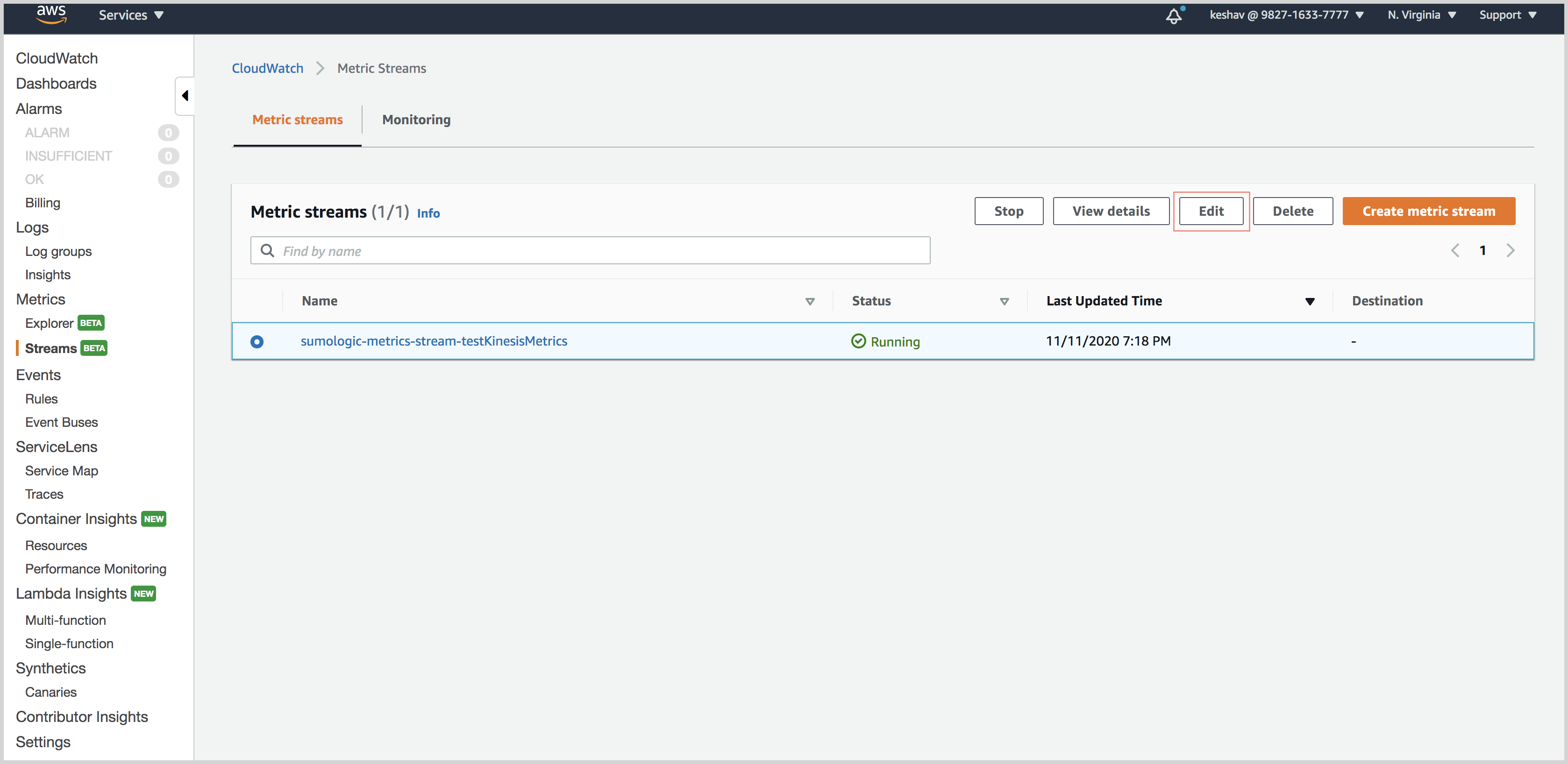Collapse the sidebar with arrow icon
1568x764 pixels.
pos(185,95)
